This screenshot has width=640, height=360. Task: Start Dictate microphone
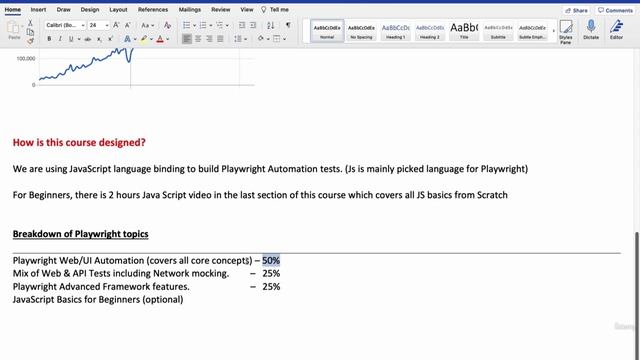(591, 29)
